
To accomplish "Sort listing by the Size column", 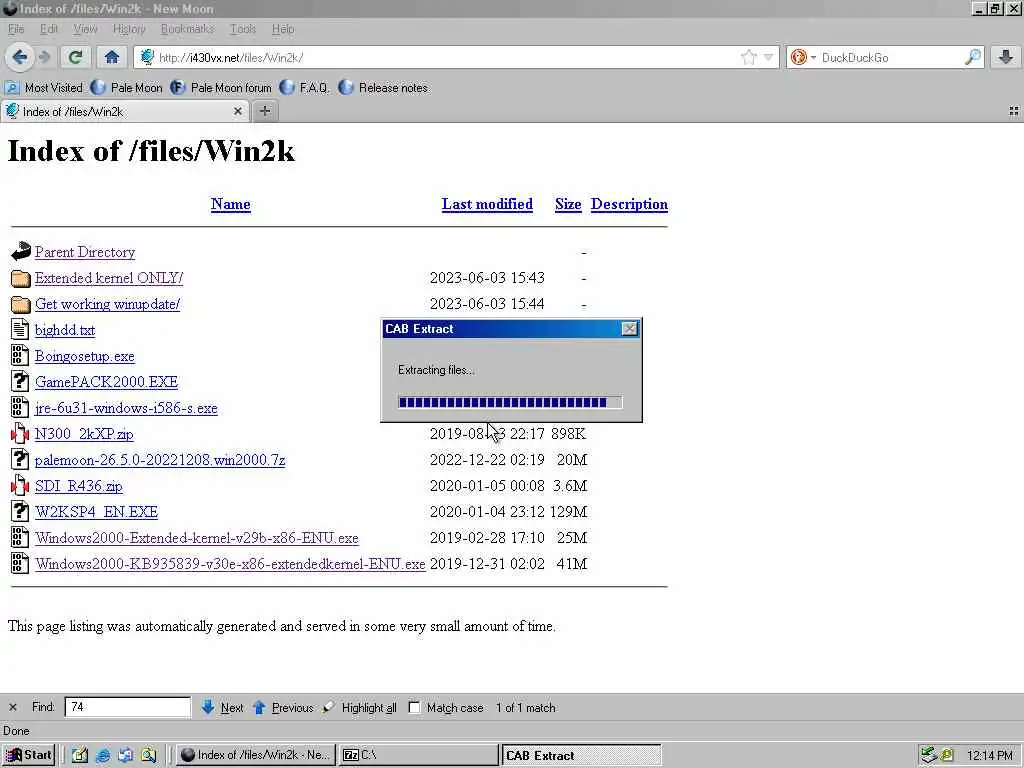I will point(568,204).
